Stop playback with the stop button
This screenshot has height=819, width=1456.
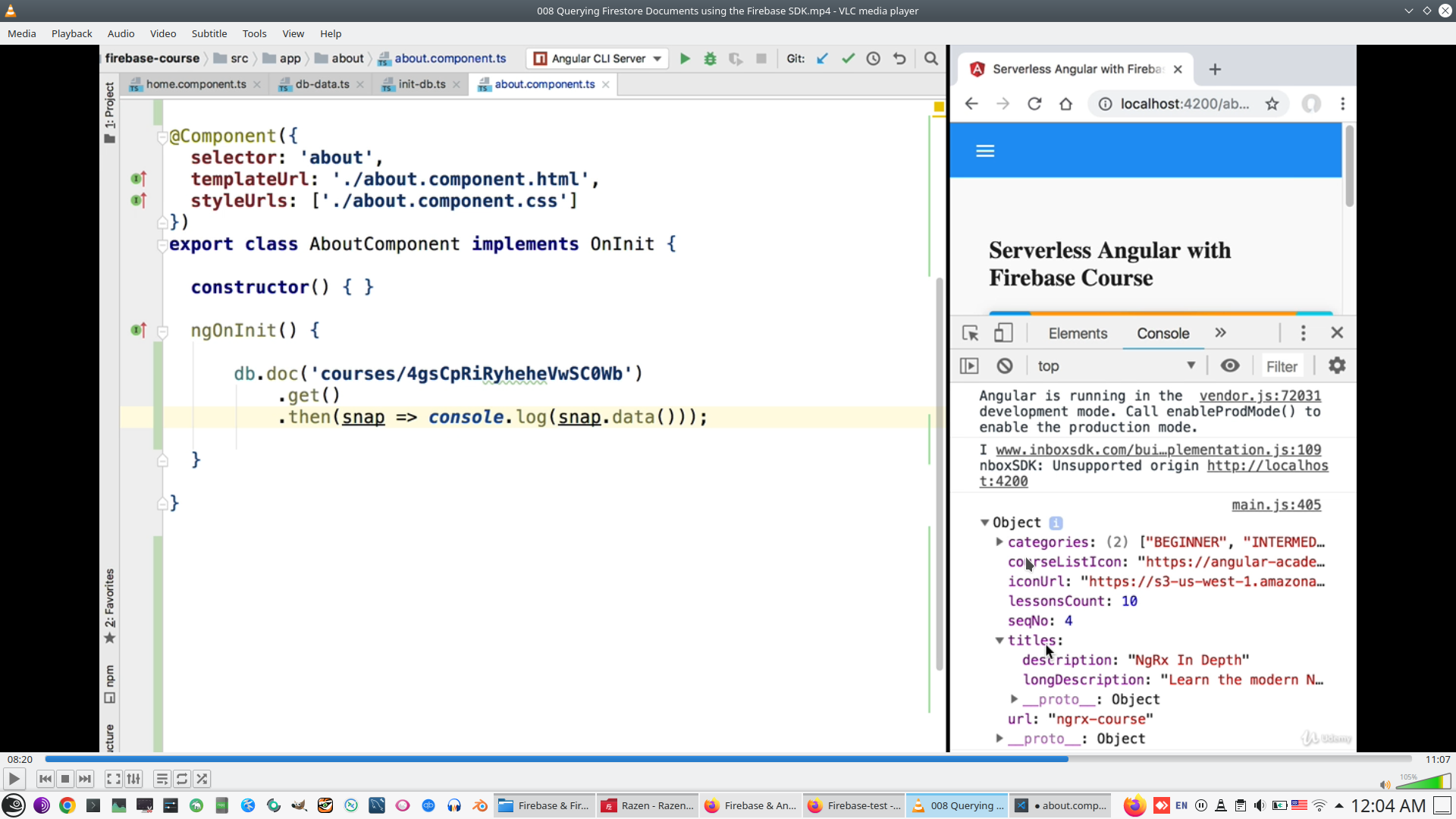[x=65, y=779]
